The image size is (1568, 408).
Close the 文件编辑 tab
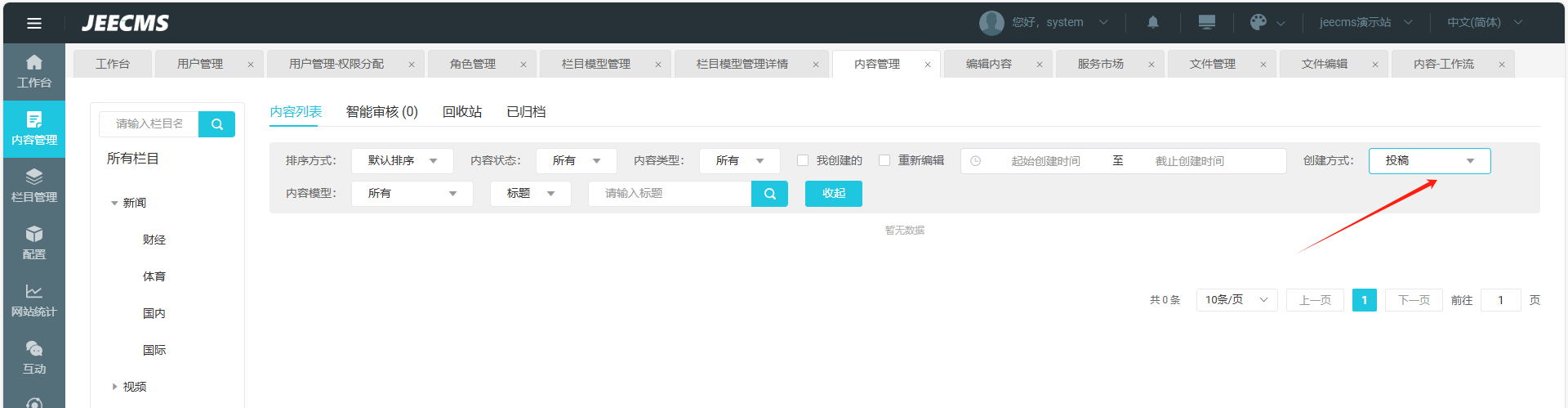coord(1375,65)
